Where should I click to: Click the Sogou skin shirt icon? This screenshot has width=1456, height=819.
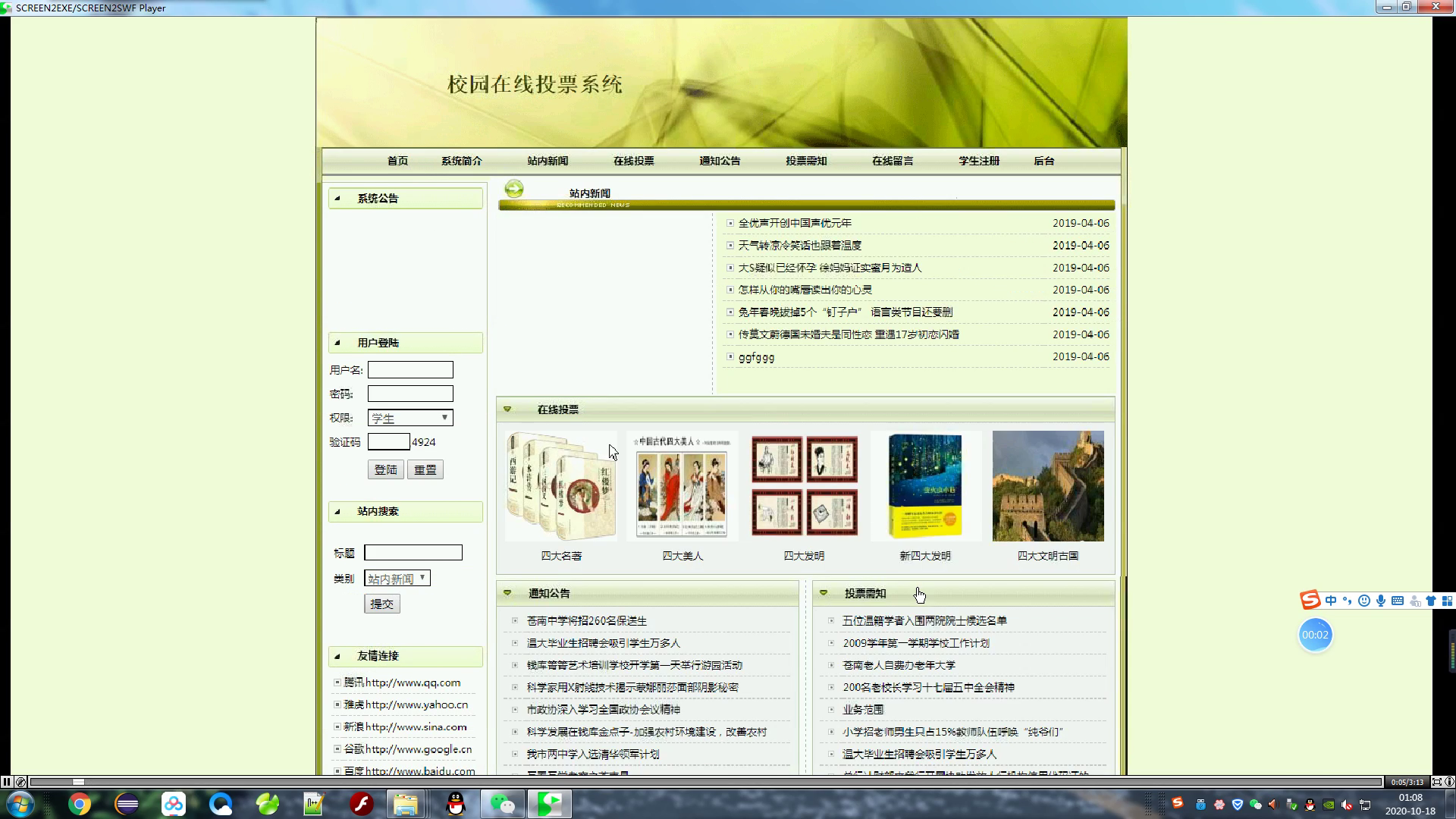tap(1431, 601)
